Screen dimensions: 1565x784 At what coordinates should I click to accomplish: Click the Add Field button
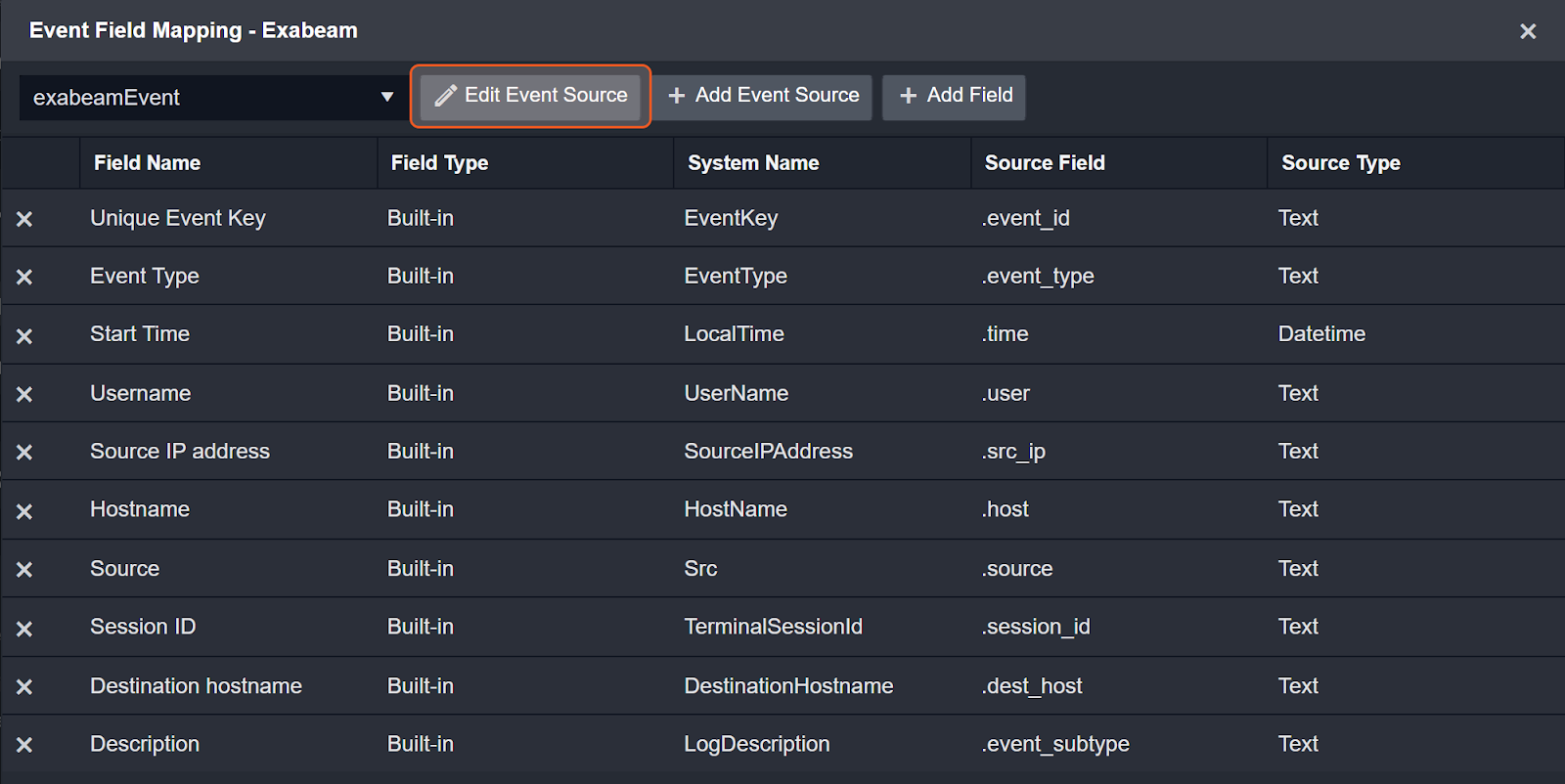tap(955, 96)
